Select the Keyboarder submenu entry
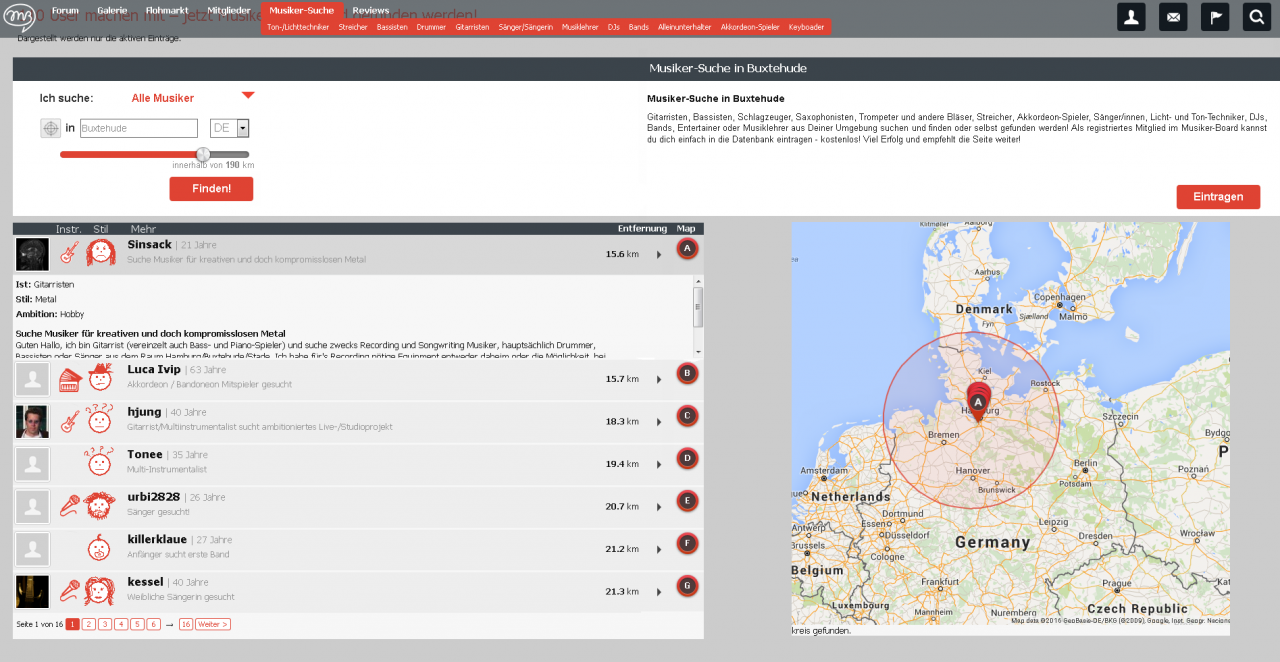The width and height of the screenshot is (1280, 662). (807, 27)
